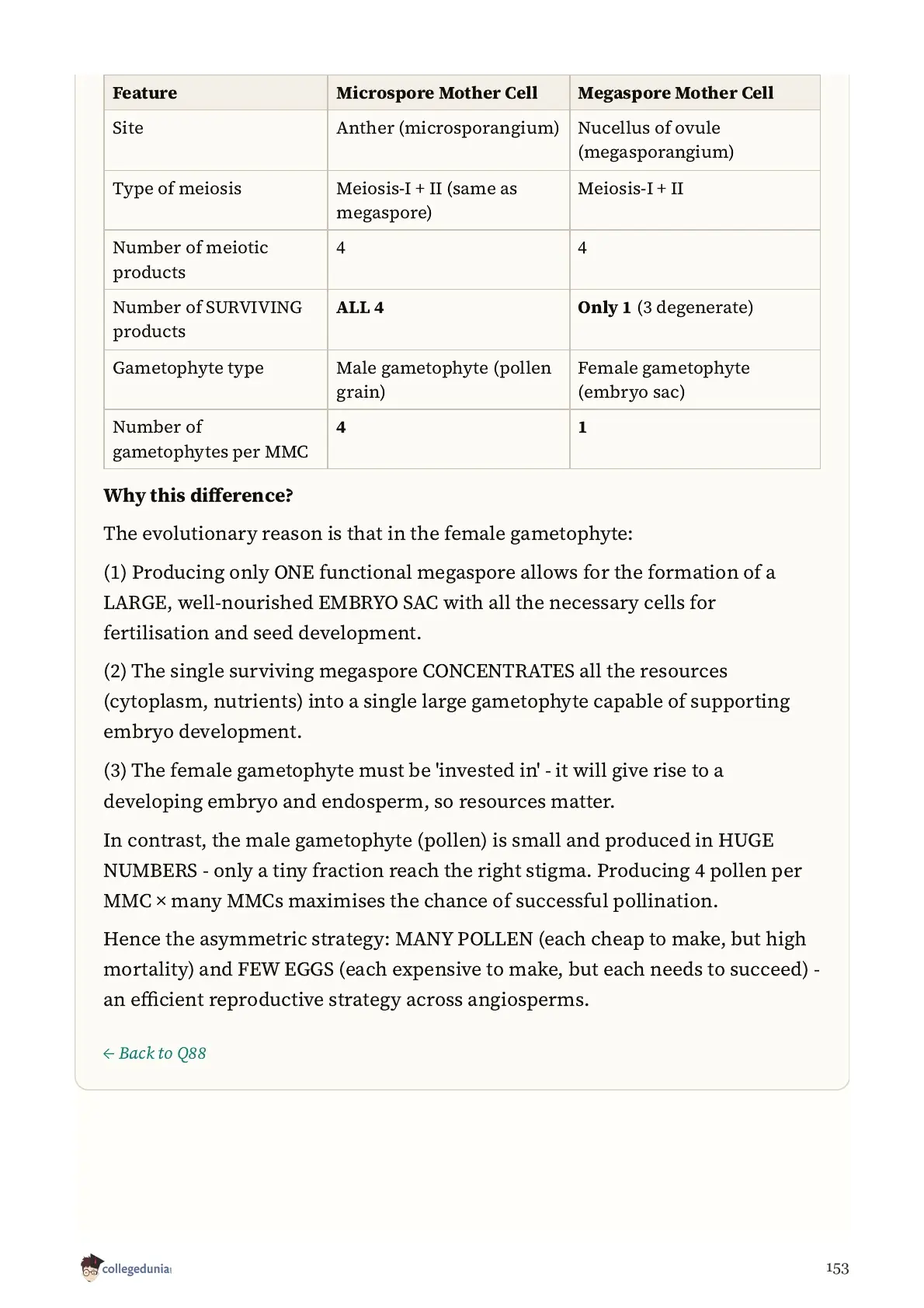Image resolution: width=924 pixels, height=1308 pixels.
Task: Click the collegedunia brand text
Action: 137,1270
